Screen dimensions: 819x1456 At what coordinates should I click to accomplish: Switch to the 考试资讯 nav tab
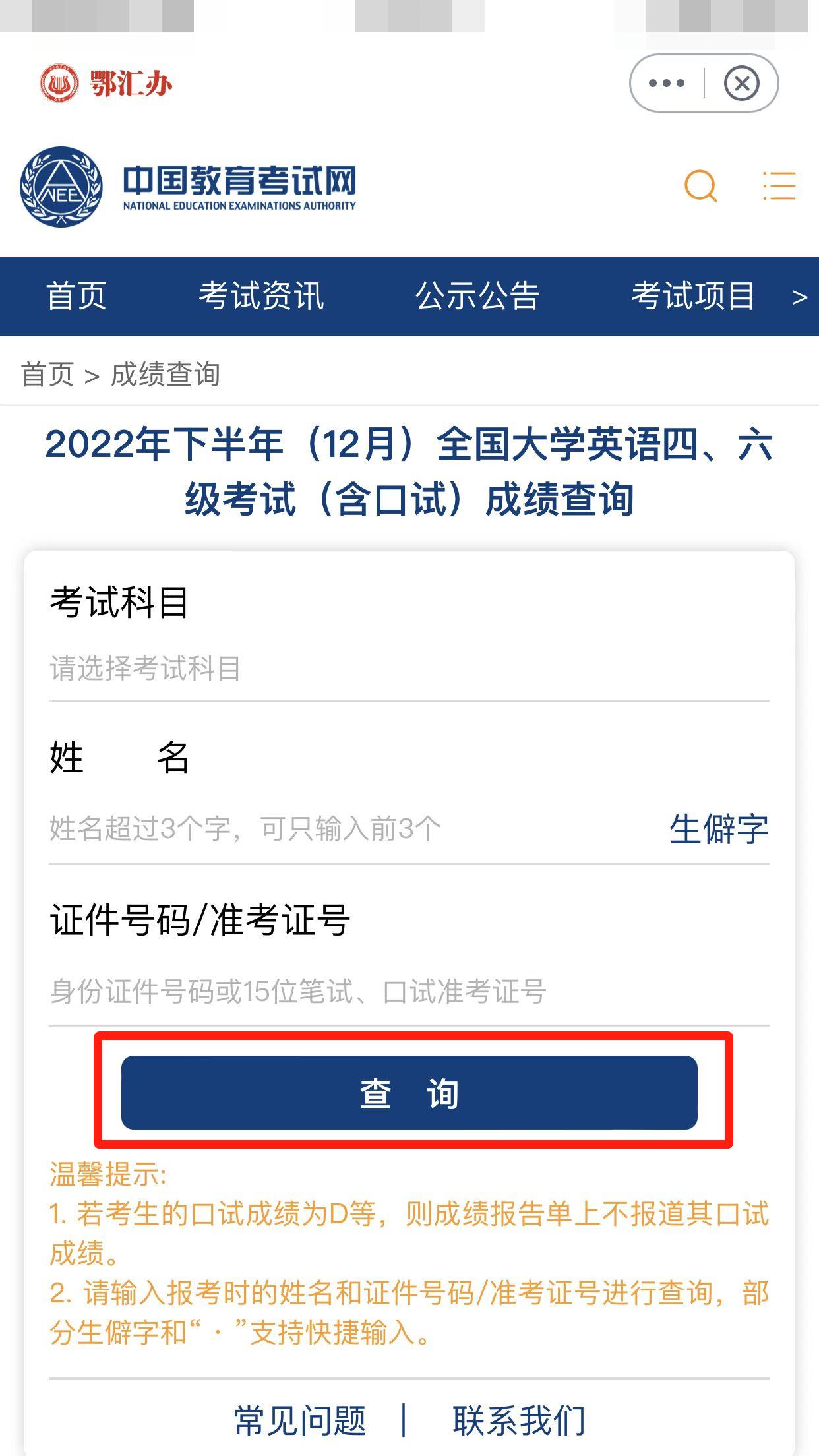[x=260, y=297]
